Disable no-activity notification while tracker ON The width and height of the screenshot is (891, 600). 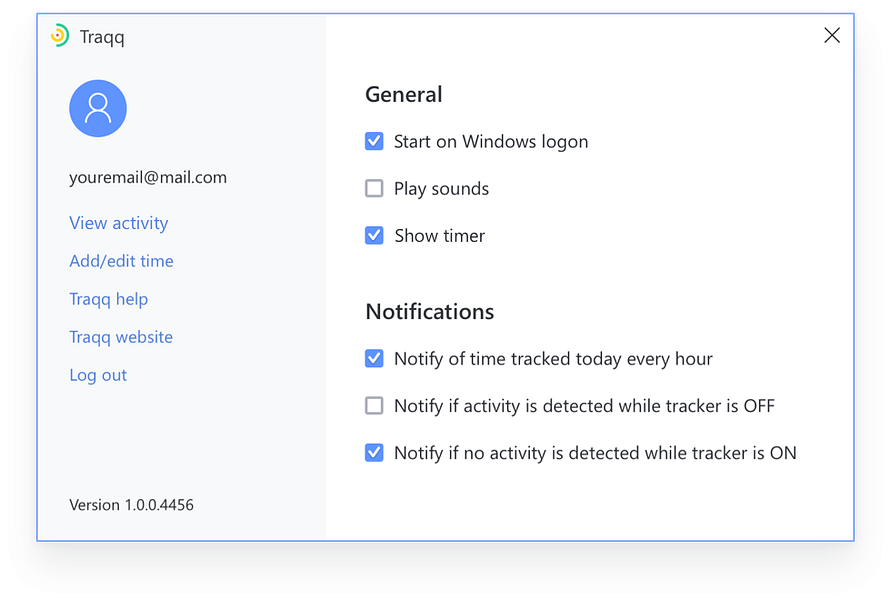coord(374,453)
